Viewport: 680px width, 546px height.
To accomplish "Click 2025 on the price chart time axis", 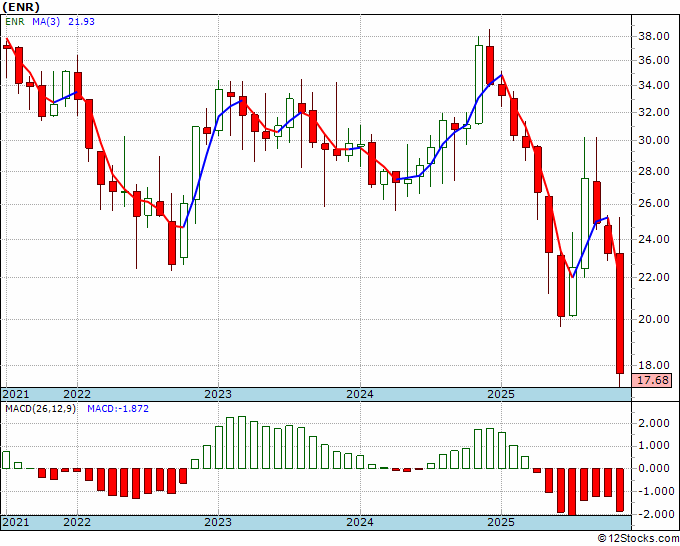I will pos(501,394).
